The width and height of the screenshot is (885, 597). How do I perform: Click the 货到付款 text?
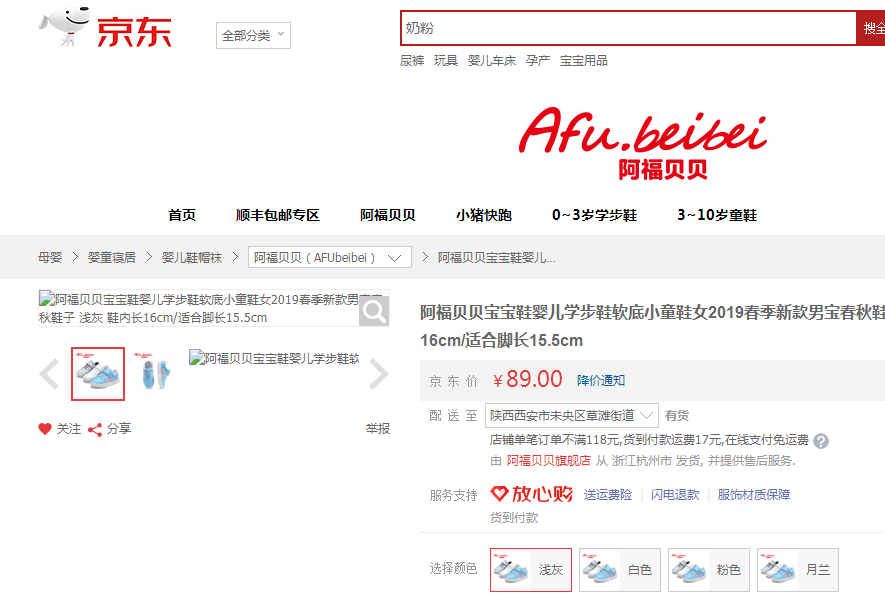[514, 518]
